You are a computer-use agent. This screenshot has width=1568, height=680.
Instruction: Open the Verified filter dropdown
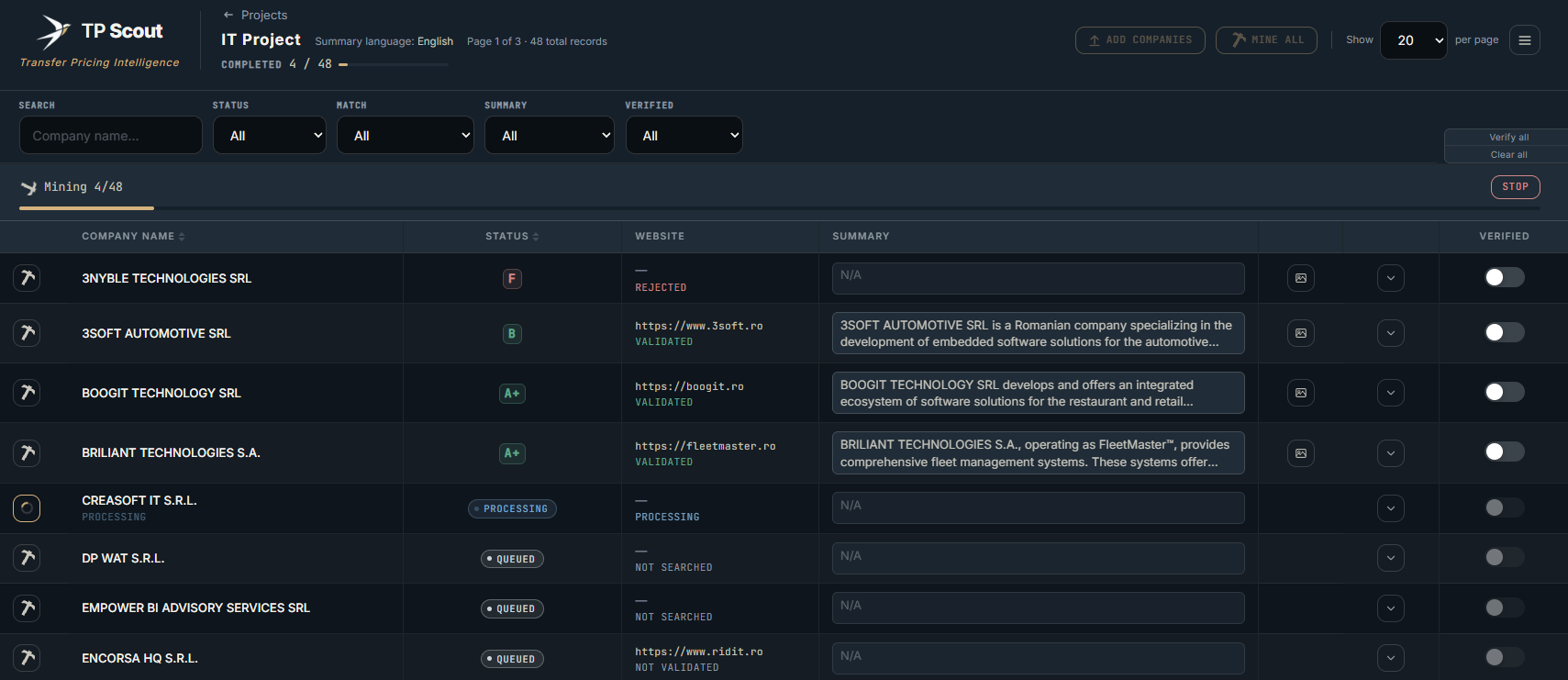pos(684,135)
